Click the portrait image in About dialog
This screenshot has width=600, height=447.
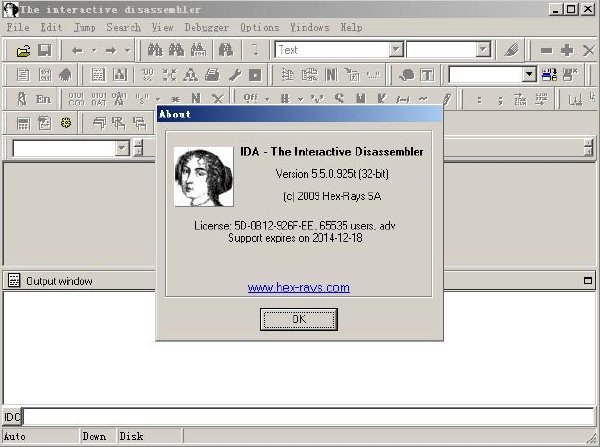(x=204, y=176)
